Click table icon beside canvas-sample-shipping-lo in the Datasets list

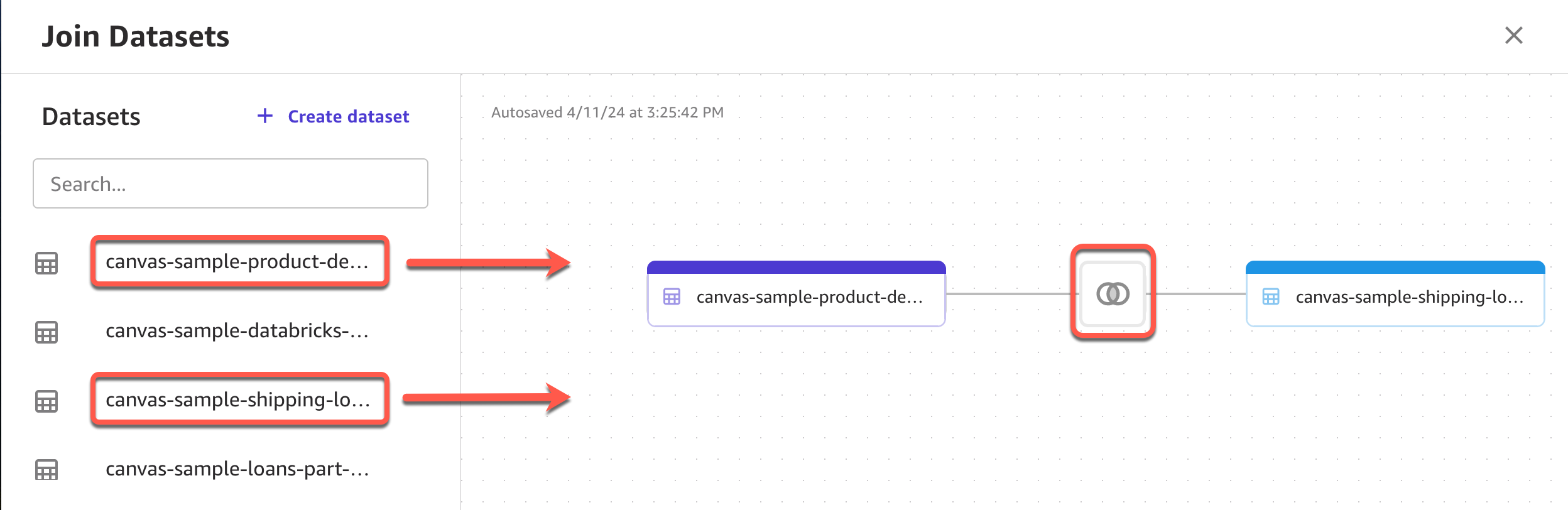[46, 401]
